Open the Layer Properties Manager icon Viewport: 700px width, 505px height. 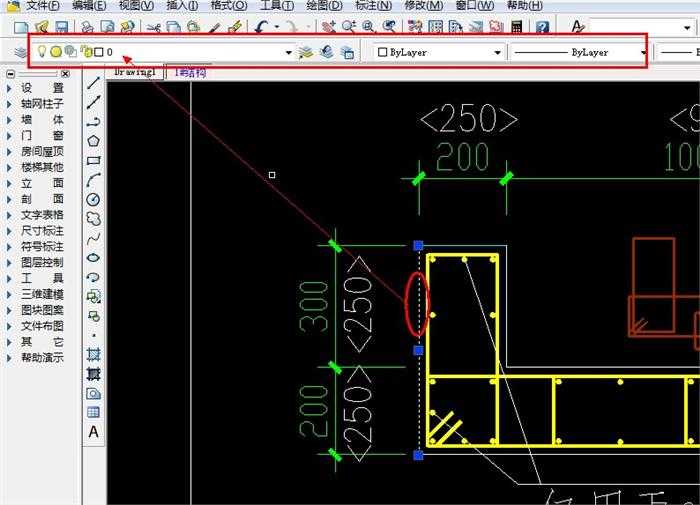pyautogui.click(x=21, y=52)
